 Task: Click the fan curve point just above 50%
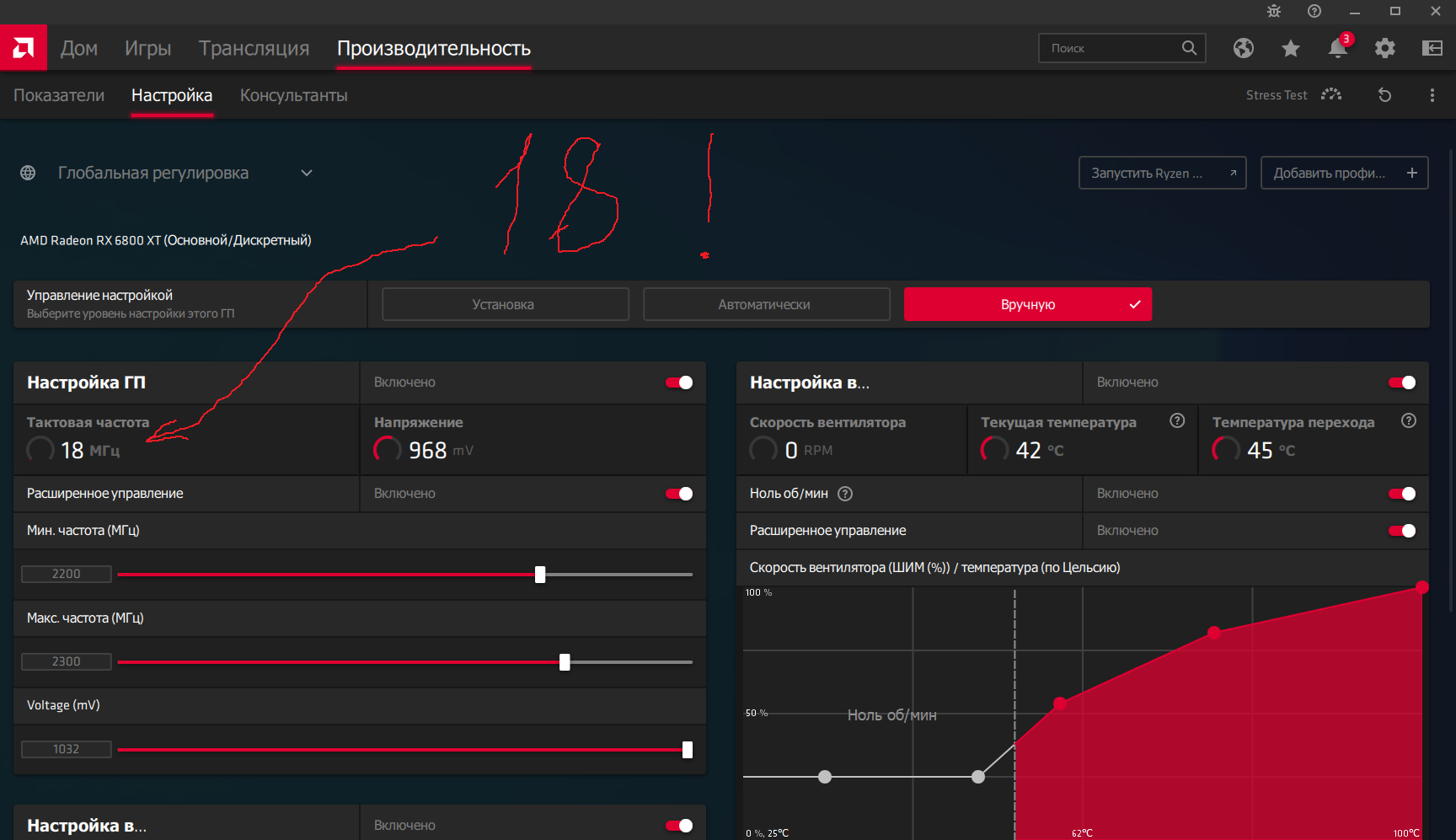coord(1060,704)
